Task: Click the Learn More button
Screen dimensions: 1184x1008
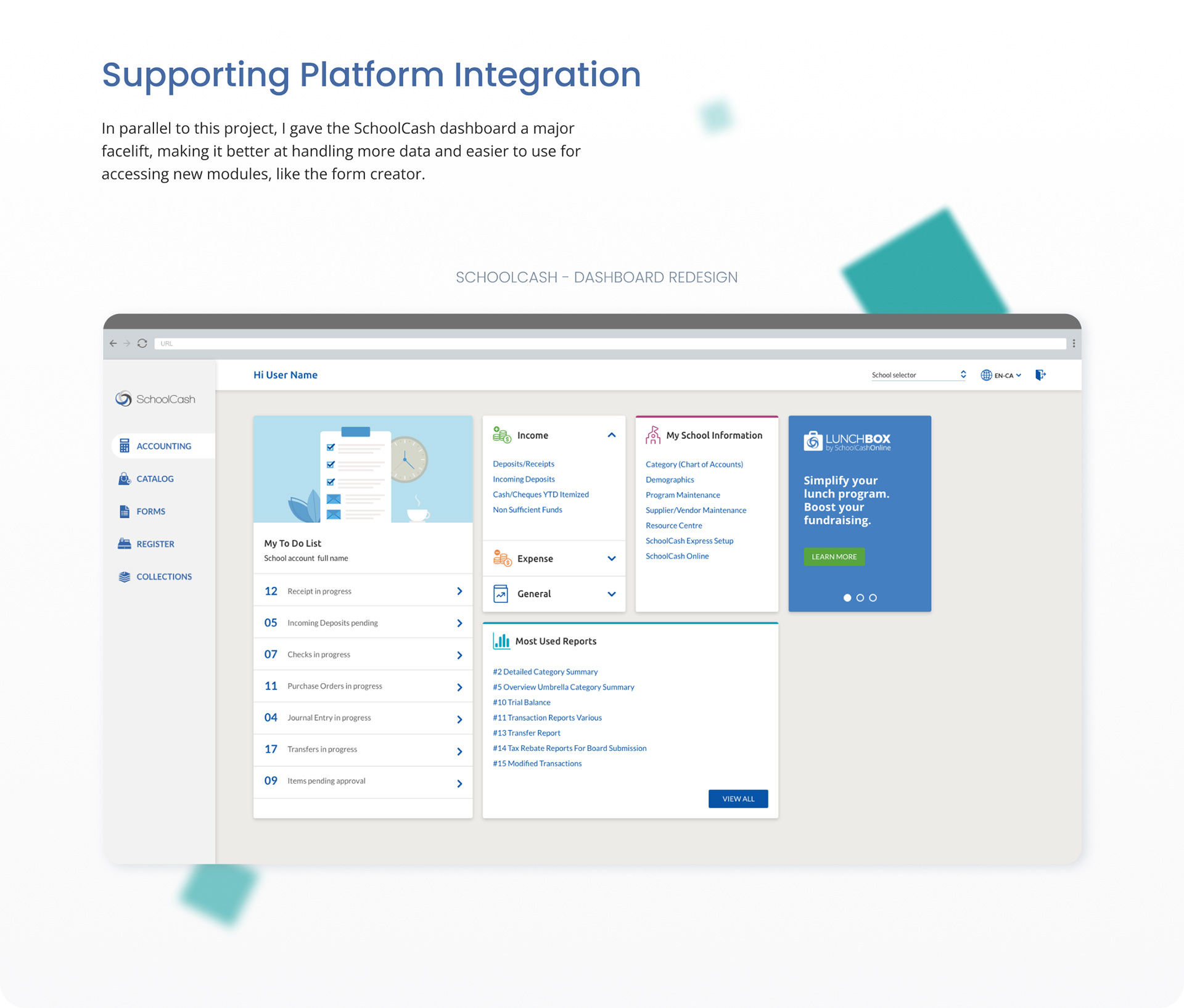Action: pyautogui.click(x=834, y=557)
